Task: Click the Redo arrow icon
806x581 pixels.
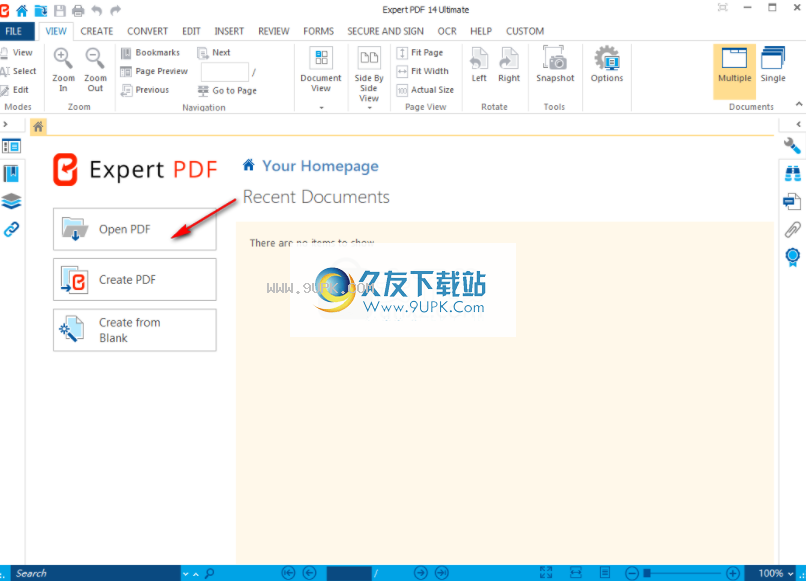Action: point(116,10)
